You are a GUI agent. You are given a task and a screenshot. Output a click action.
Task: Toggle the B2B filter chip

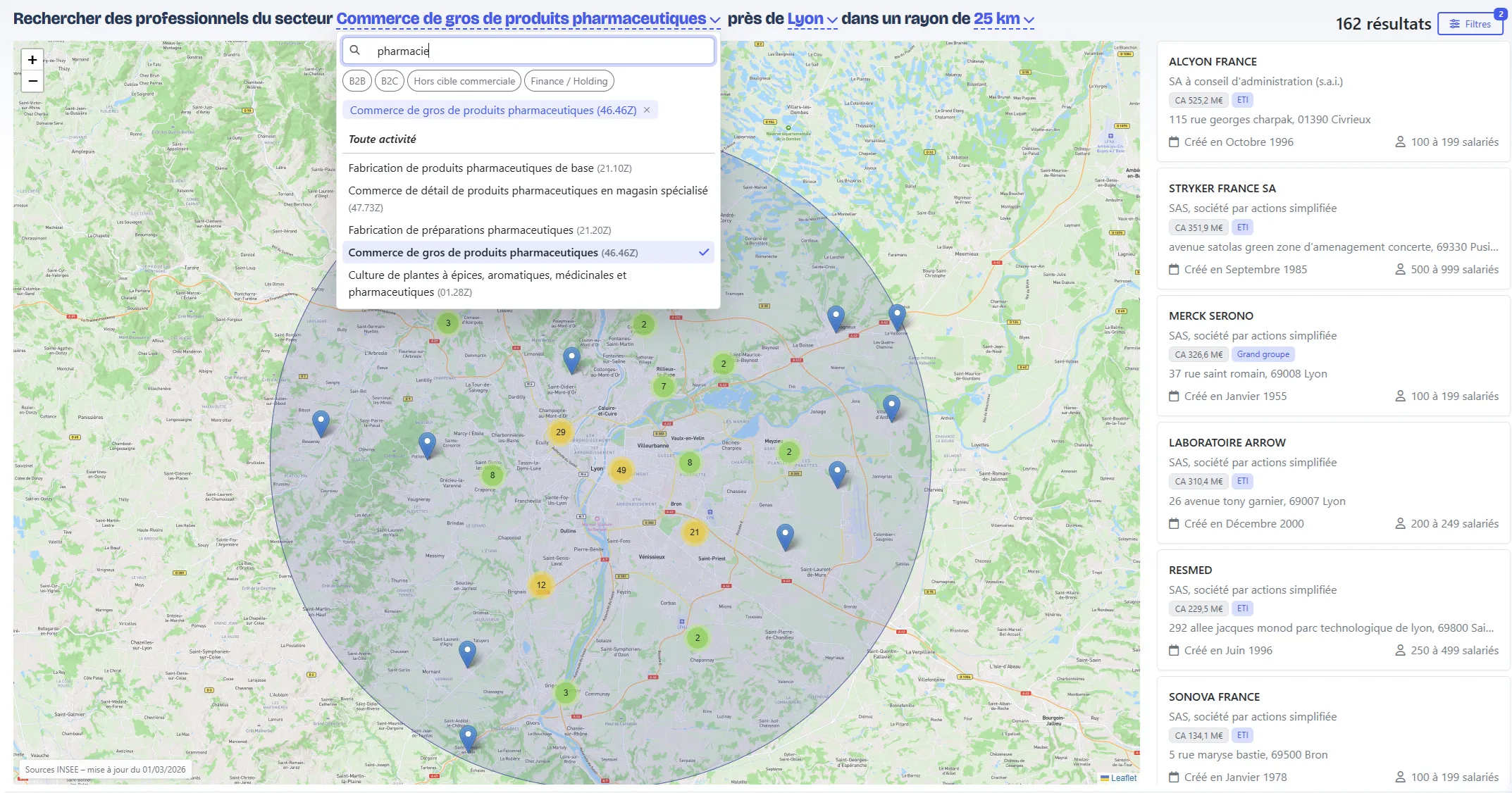(x=357, y=81)
